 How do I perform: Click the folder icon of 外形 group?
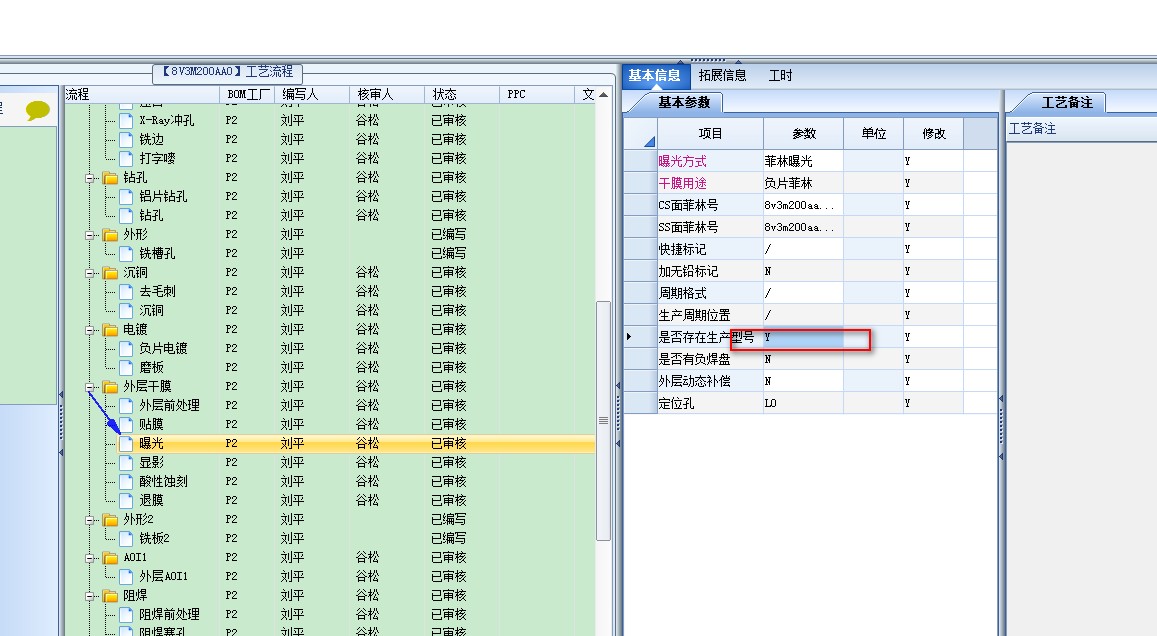[111, 235]
